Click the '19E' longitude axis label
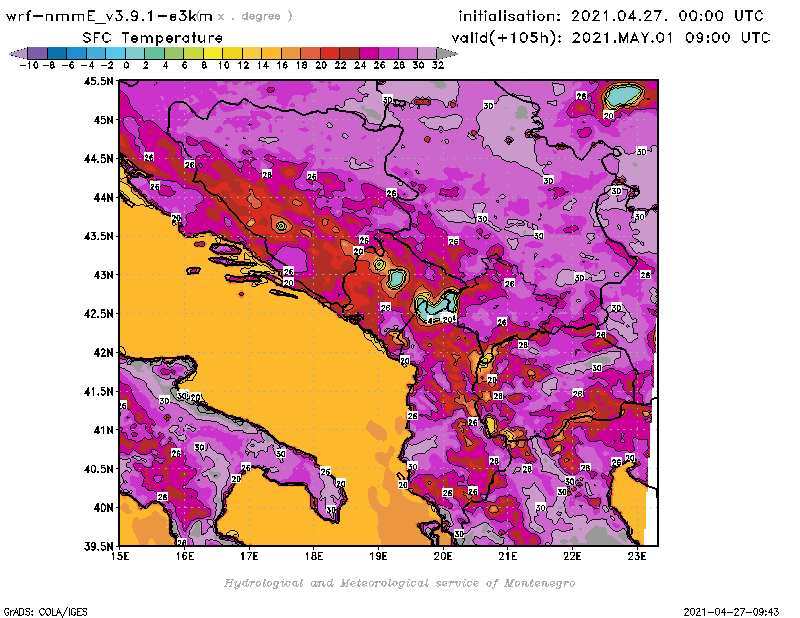Viewport: 800px width, 618px height. (x=379, y=556)
